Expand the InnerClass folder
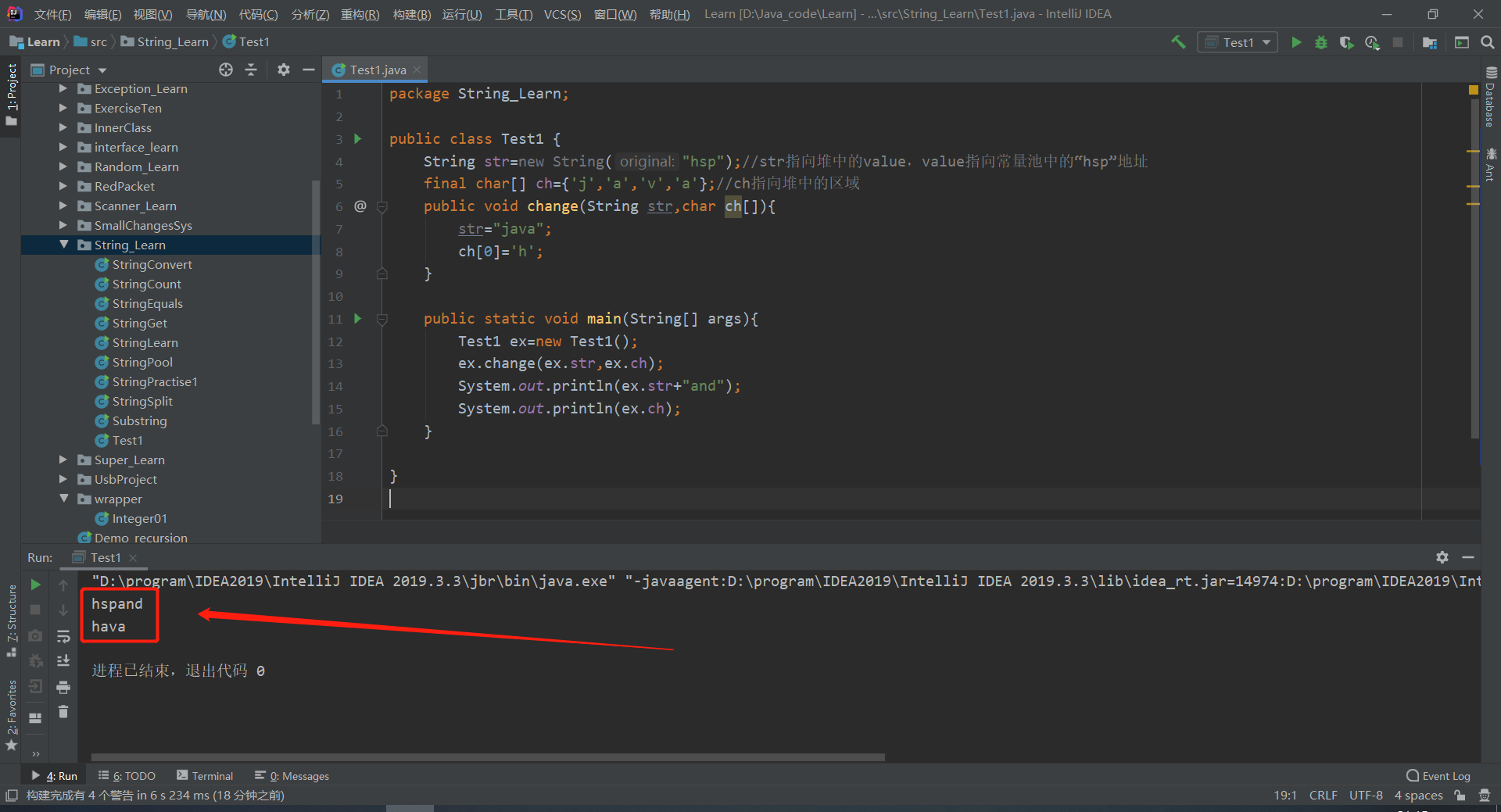1501x812 pixels. 63,128
